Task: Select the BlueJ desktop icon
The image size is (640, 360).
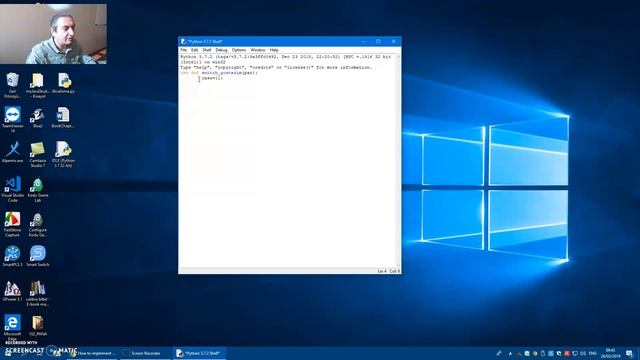Action: [x=38, y=118]
